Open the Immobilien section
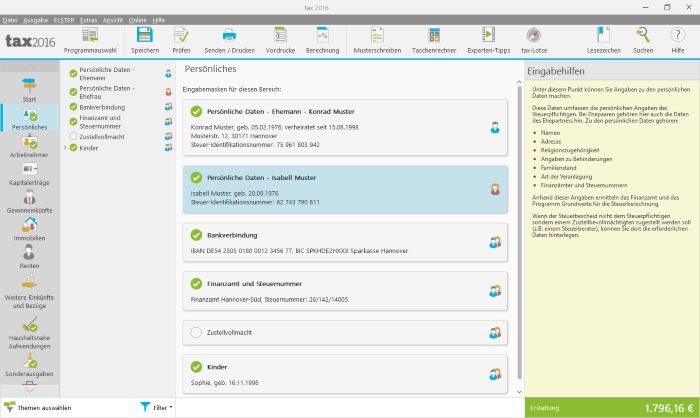 click(x=29, y=230)
